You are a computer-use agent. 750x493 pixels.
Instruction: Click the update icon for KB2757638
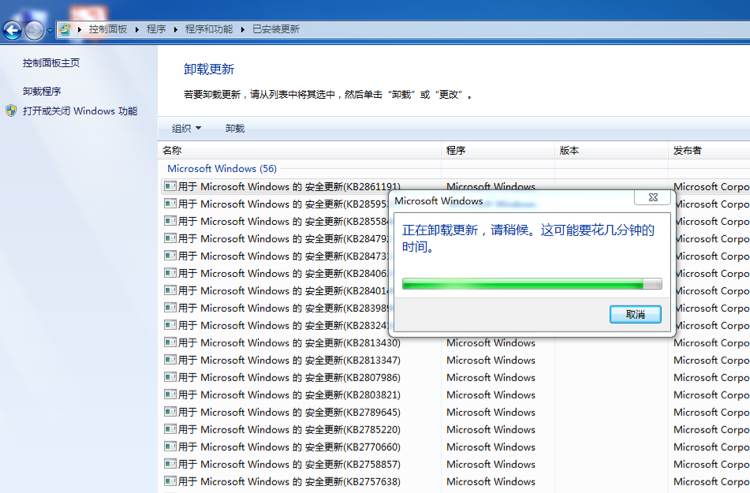click(170, 481)
